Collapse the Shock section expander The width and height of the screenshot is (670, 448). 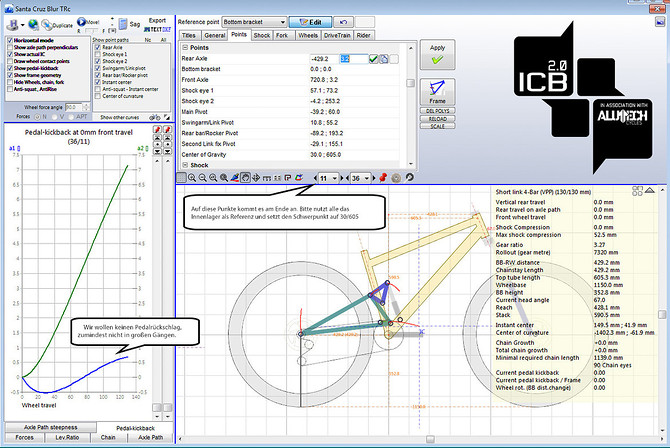click(x=185, y=165)
